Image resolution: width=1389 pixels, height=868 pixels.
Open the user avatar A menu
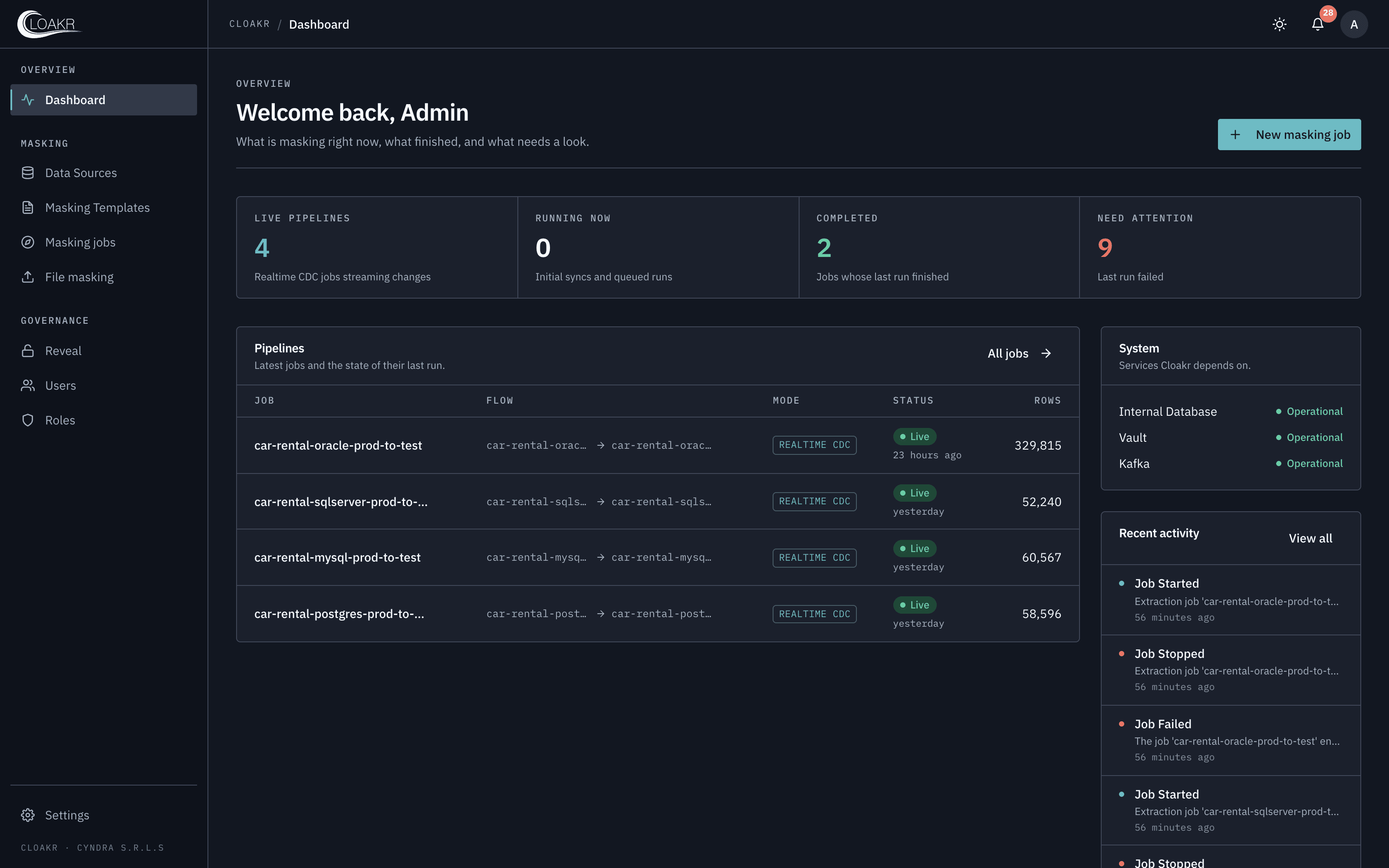point(1354,24)
